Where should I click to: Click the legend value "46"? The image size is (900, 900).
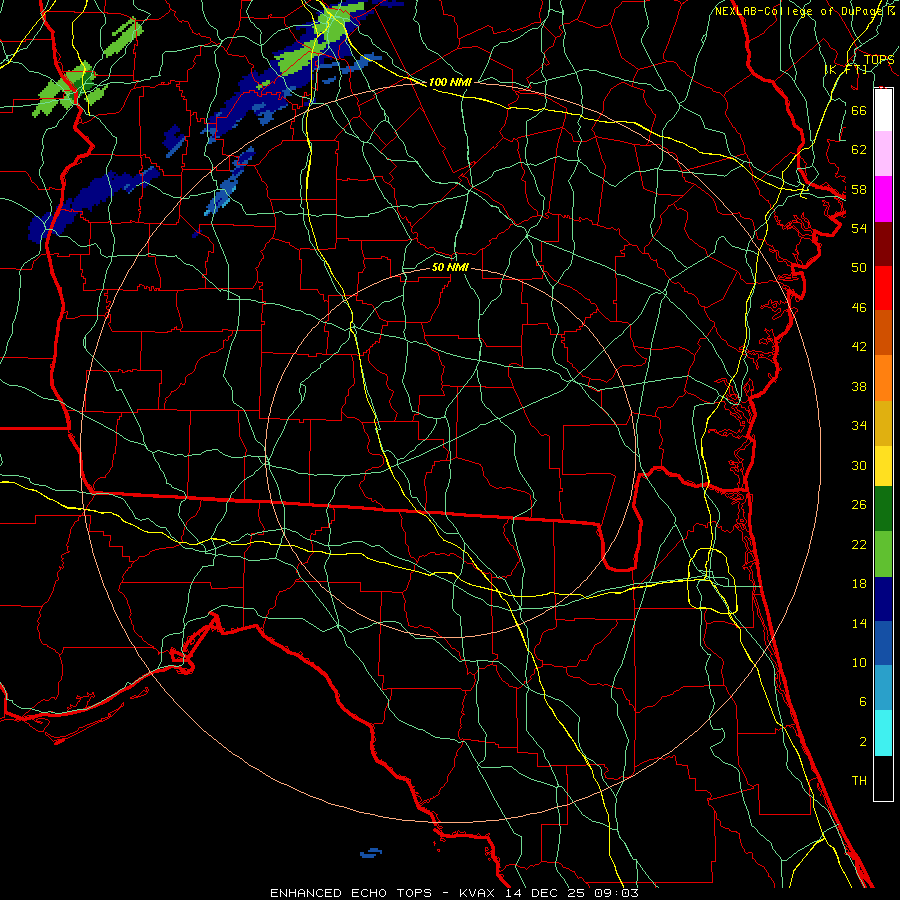[859, 308]
